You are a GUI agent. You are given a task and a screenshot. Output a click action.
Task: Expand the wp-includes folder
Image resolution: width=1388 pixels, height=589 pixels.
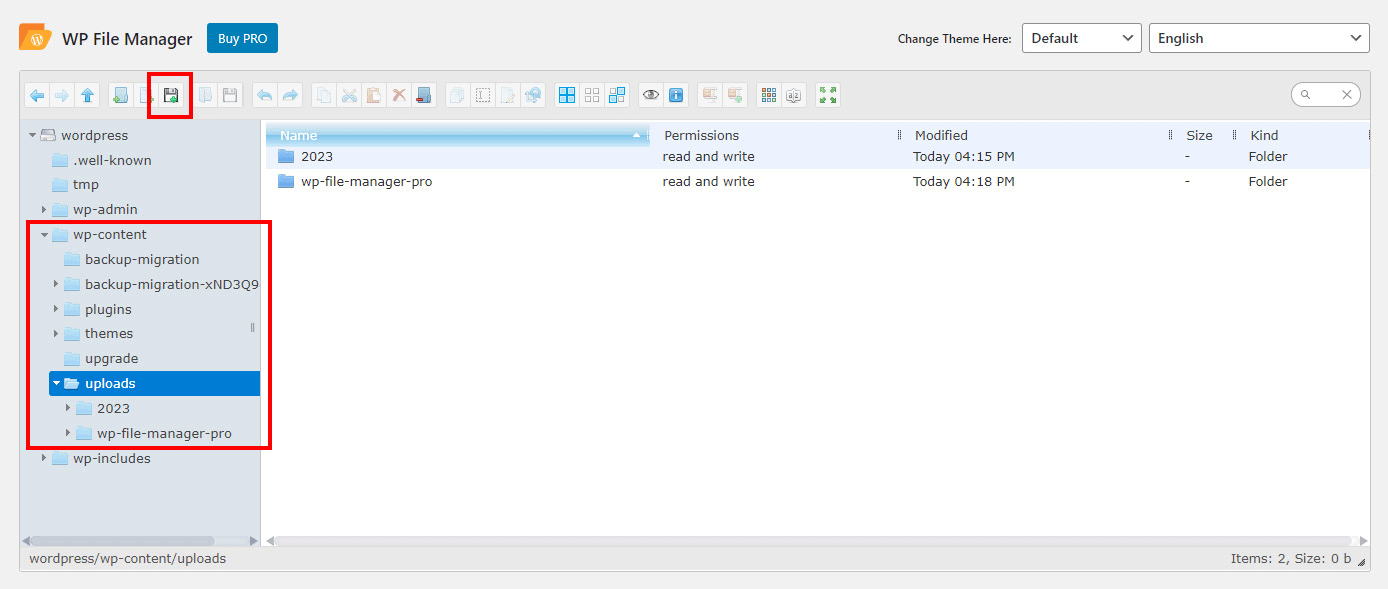(x=44, y=458)
